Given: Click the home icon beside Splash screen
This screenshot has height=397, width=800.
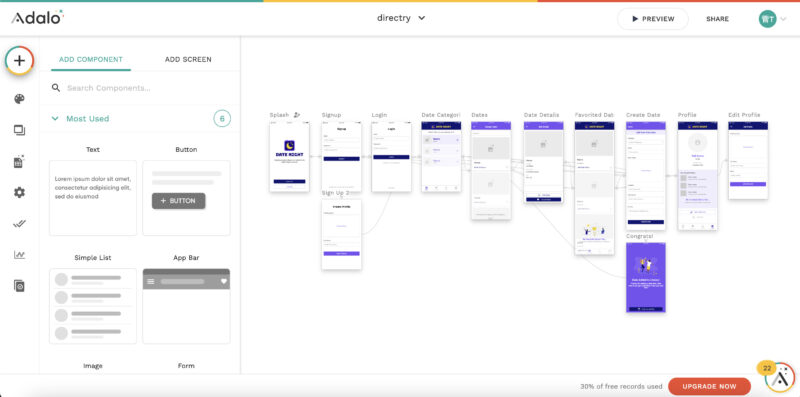Looking at the screenshot, I should pyautogui.click(x=297, y=115).
